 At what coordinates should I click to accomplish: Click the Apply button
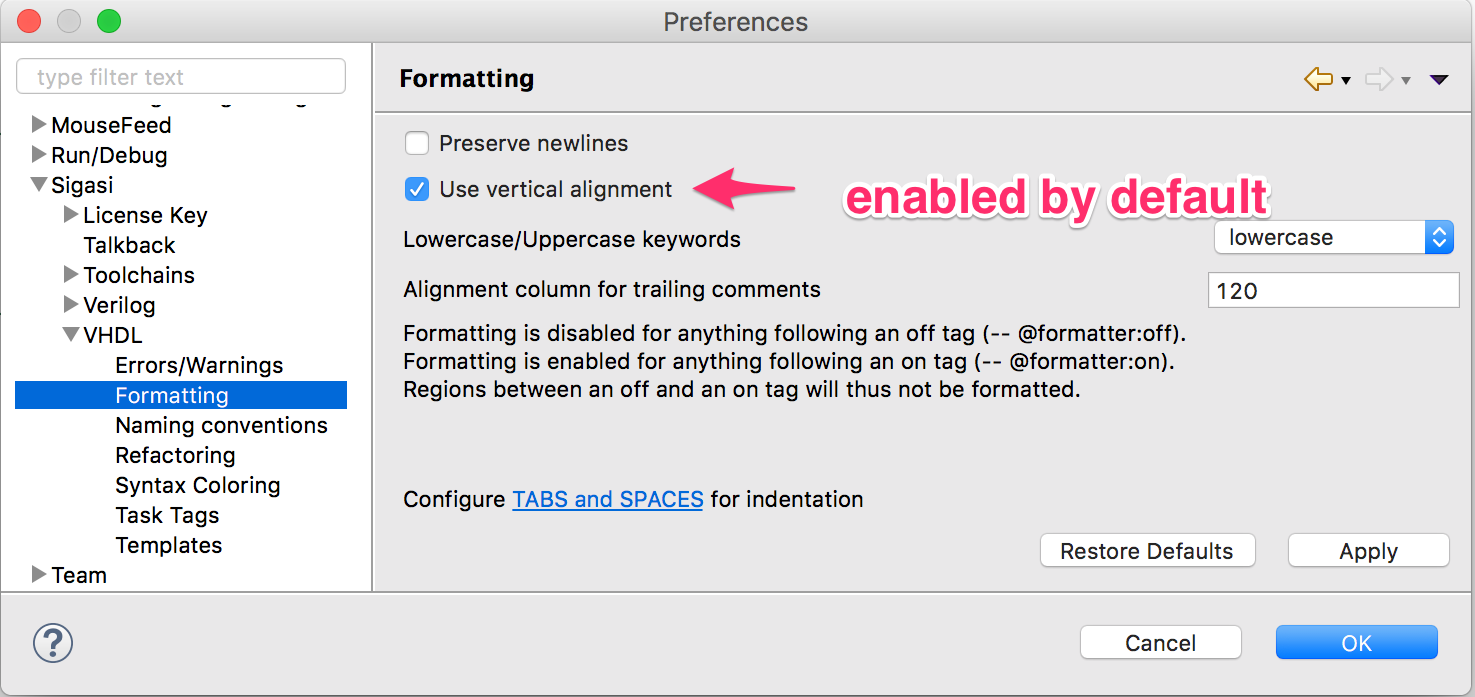[x=1368, y=551]
